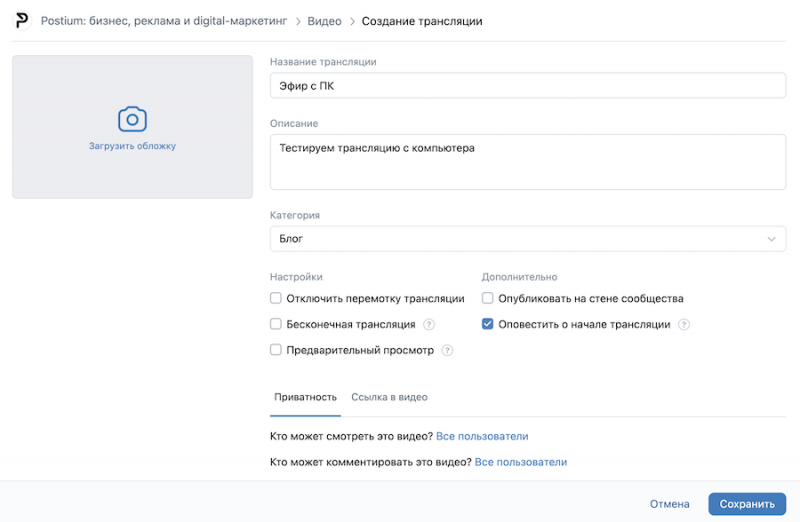
Task: Select the Приватность tab
Action: point(305,398)
